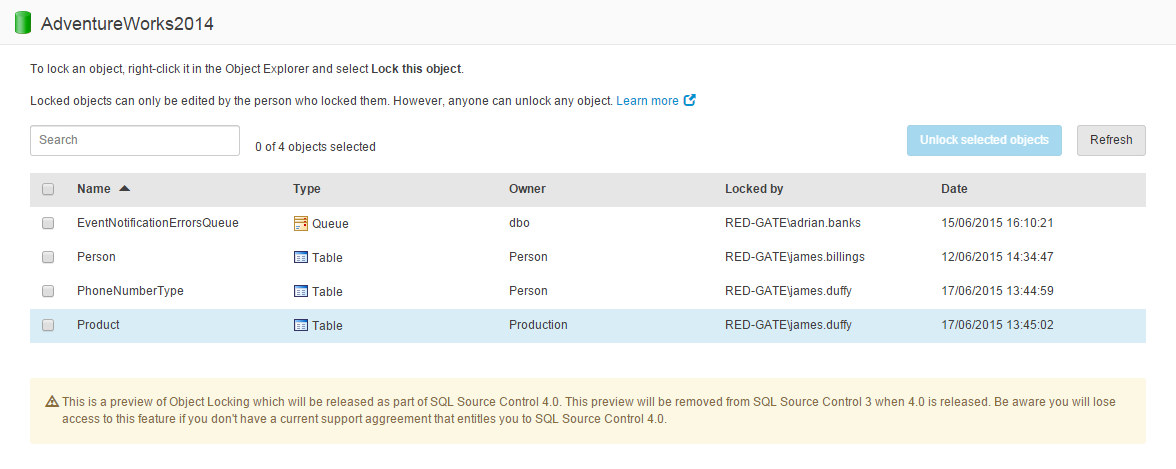Click the Table icon in PhoneNumberType row
Image resolution: width=1176 pixels, height=469 pixels.
pyautogui.click(x=300, y=291)
